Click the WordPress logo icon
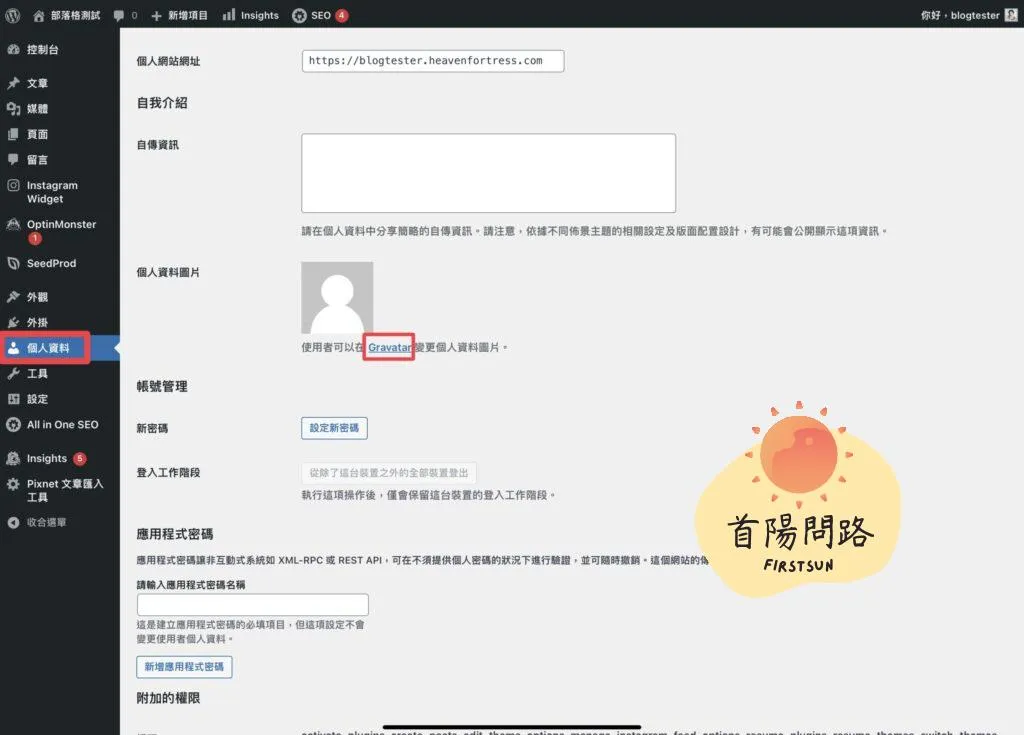1024x735 pixels. tap(12, 15)
